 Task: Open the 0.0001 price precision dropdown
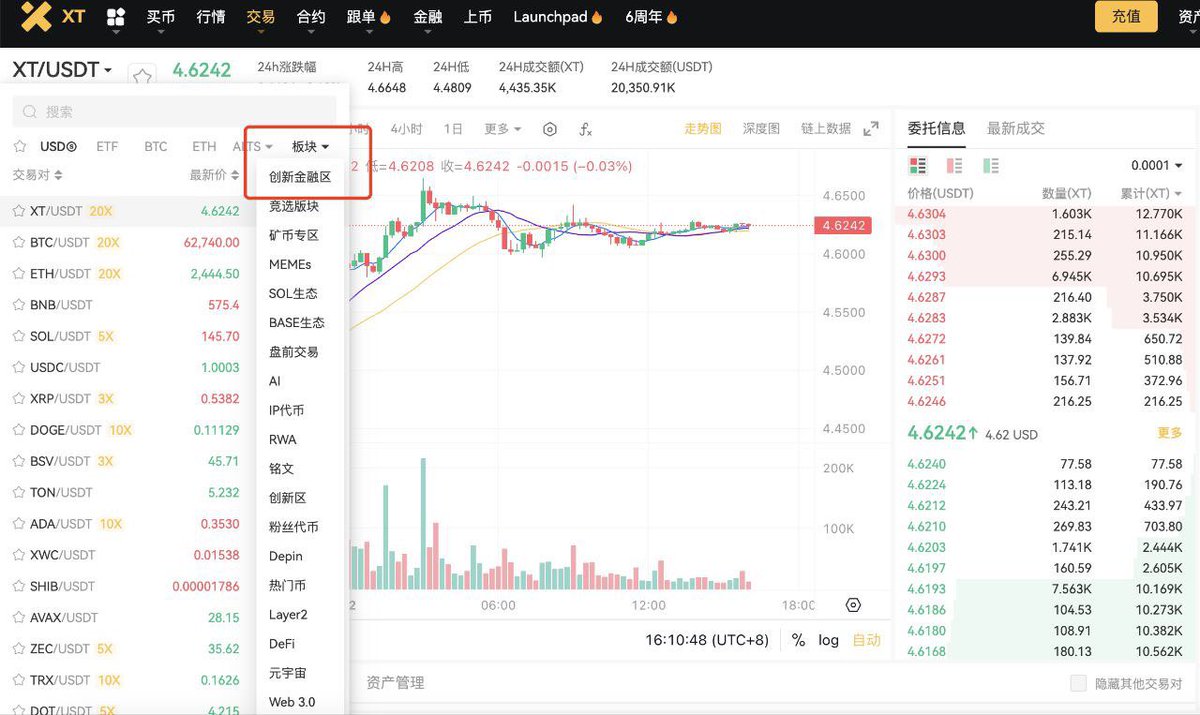tap(1157, 165)
